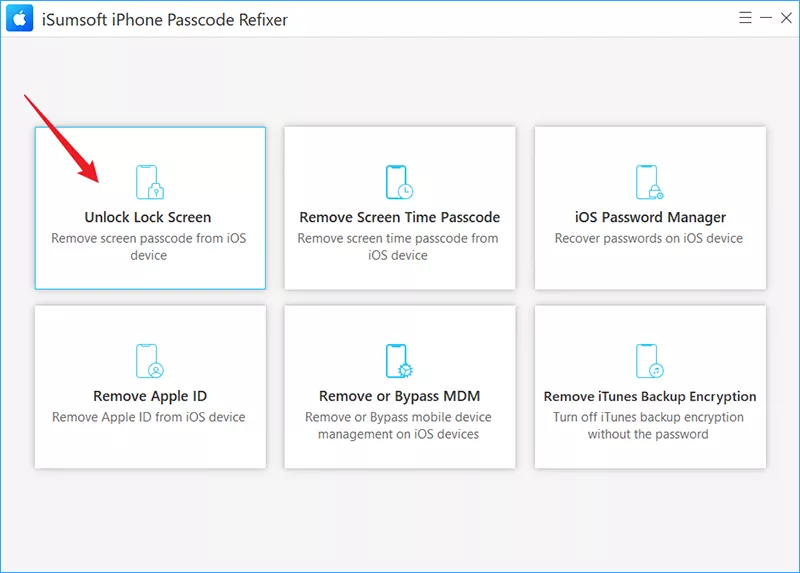This screenshot has width=800, height=573.
Task: Select the Remove Screen Time Passcode title
Action: click(x=399, y=217)
